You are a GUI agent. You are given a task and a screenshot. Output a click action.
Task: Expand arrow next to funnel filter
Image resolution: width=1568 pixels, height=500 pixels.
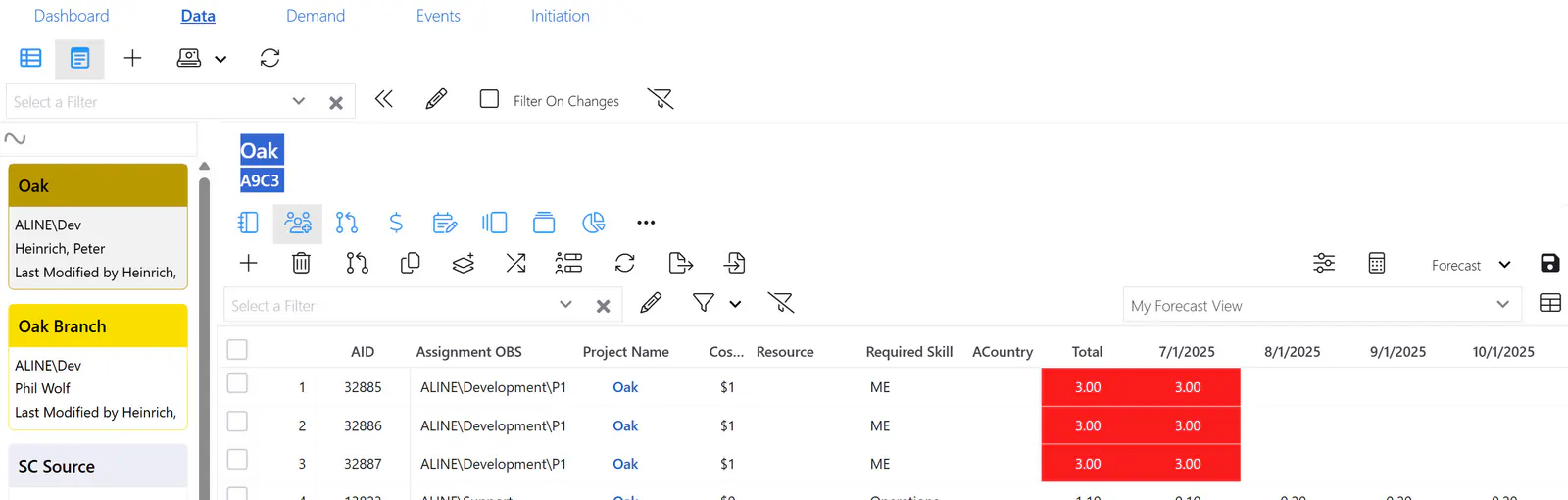pos(735,304)
